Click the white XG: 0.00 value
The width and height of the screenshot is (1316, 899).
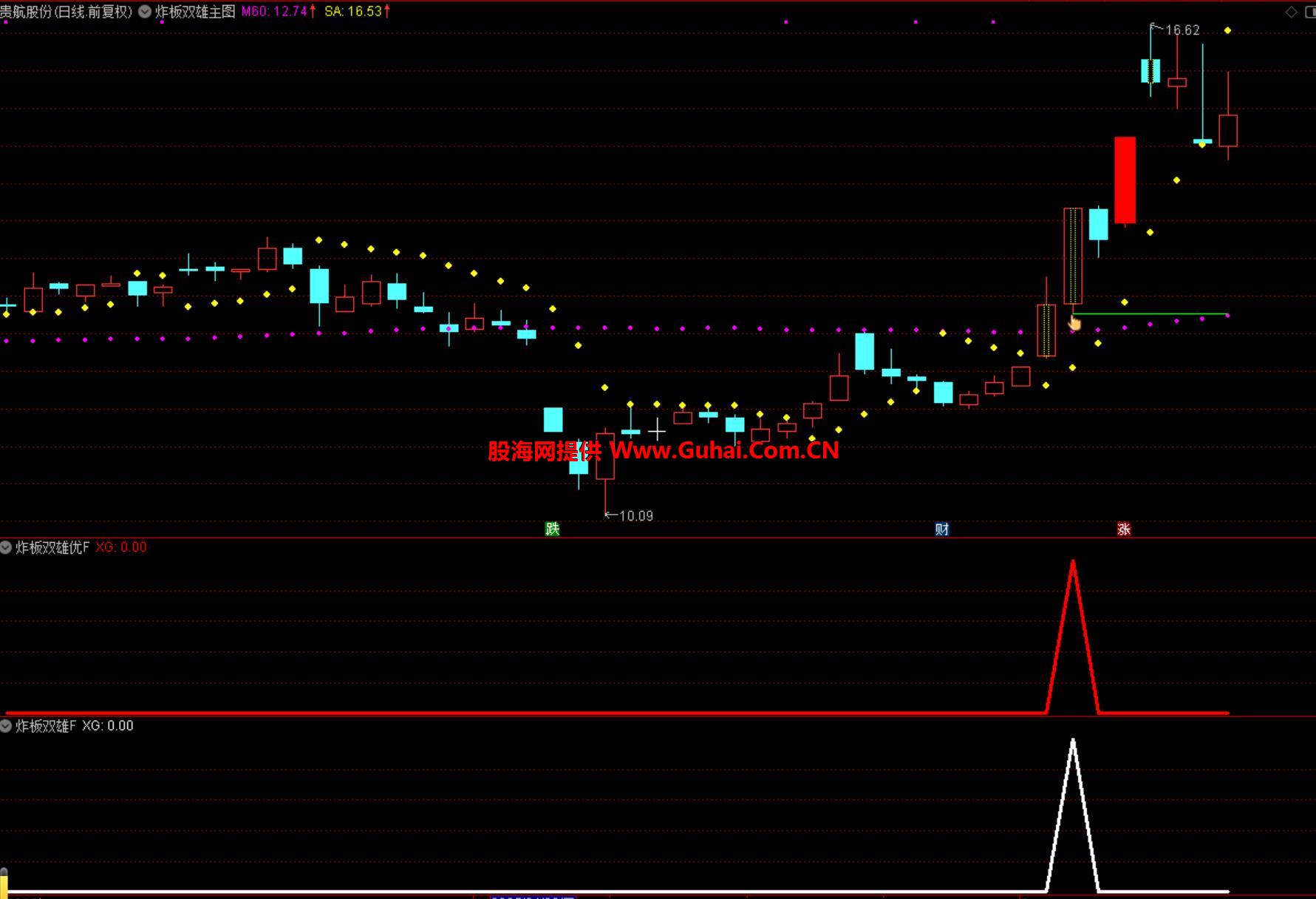pos(108,726)
